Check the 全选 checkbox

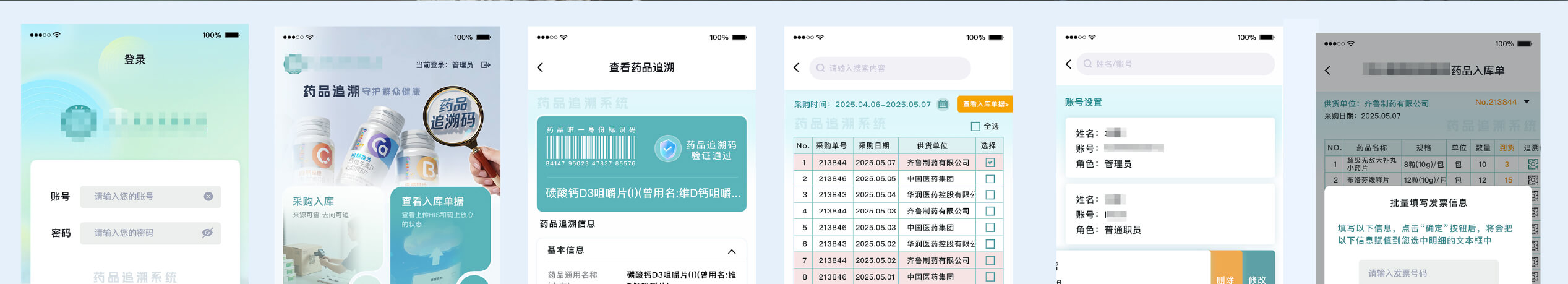(x=975, y=126)
